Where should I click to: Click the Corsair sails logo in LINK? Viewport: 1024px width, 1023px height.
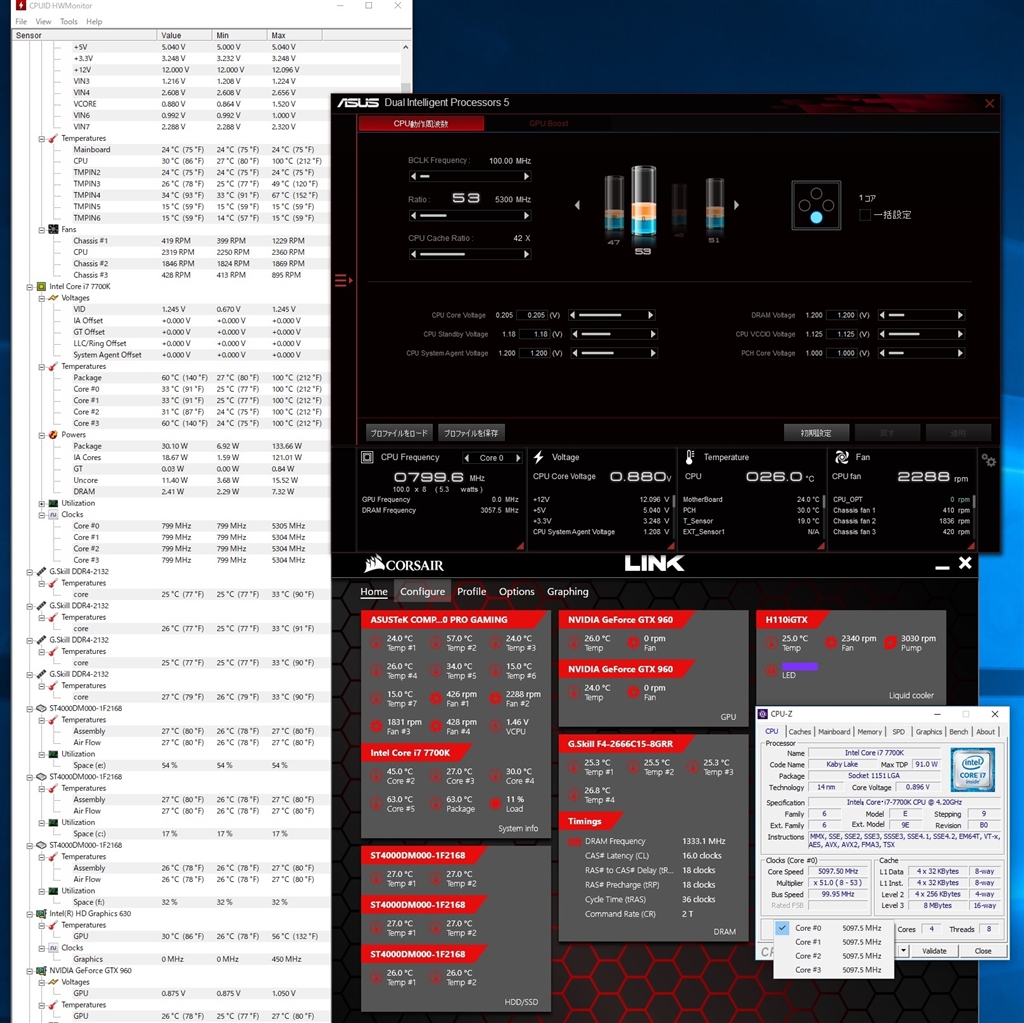point(375,563)
